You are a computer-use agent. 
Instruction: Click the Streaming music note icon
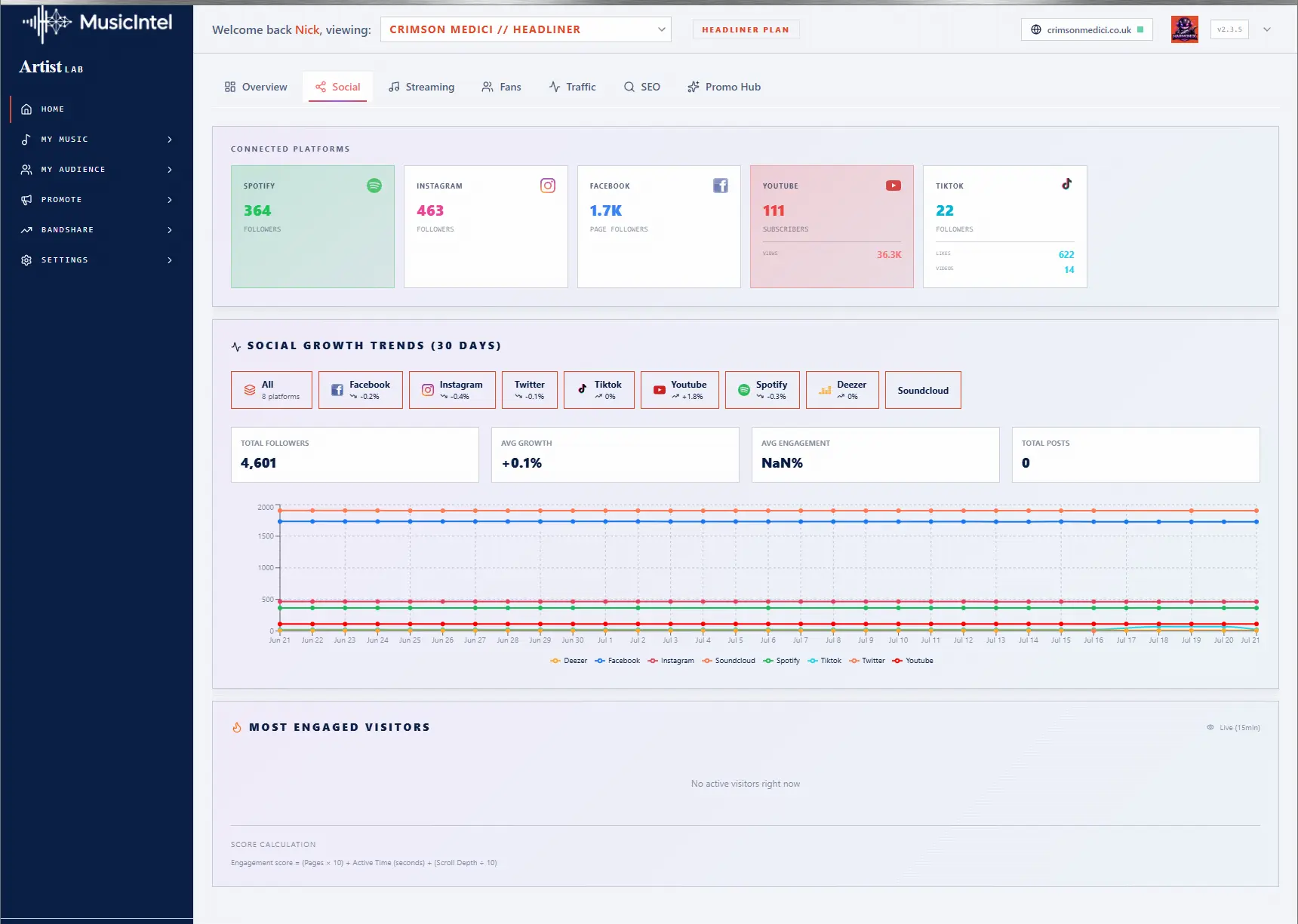coord(394,87)
